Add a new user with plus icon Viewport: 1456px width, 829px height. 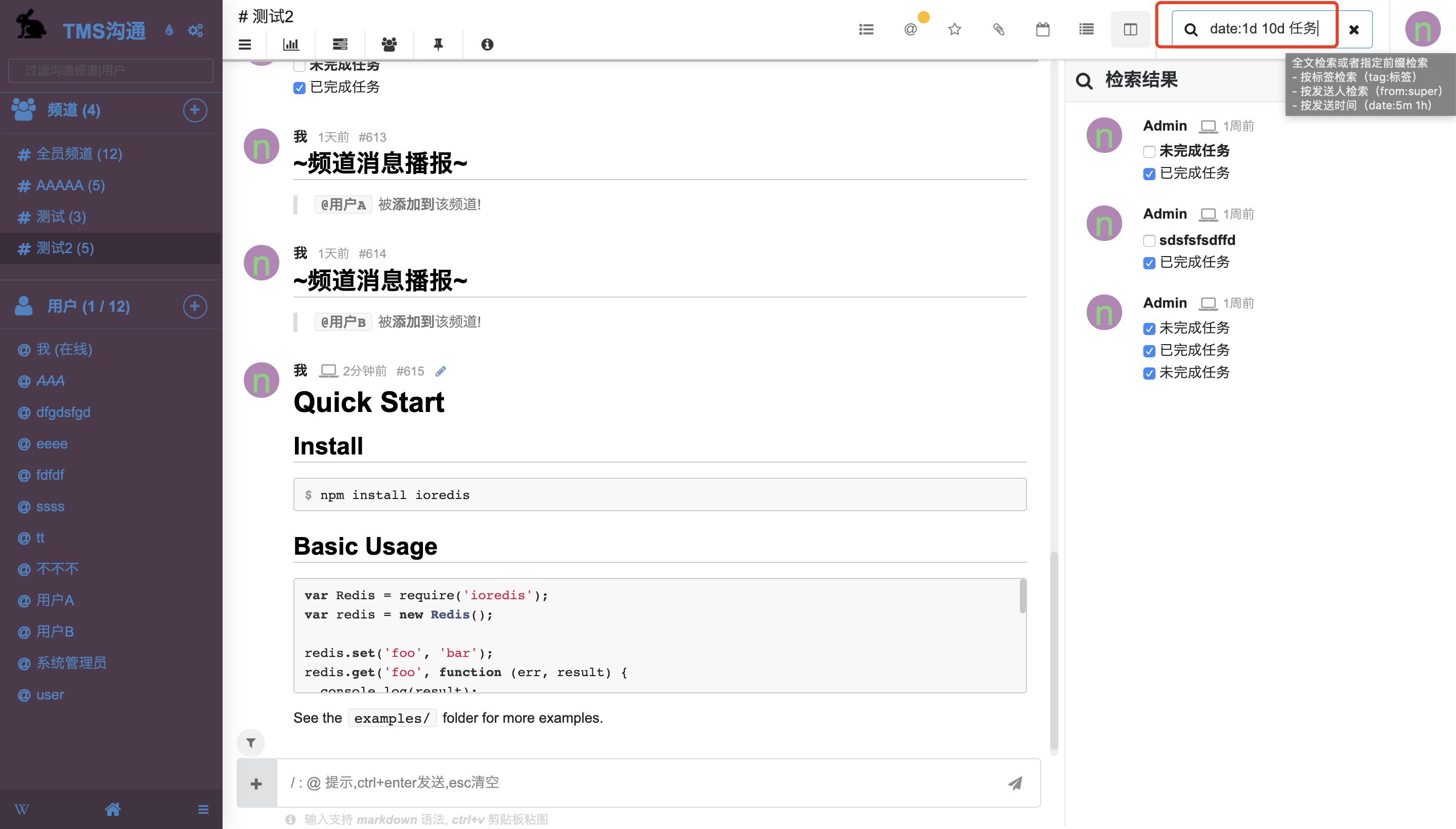tap(195, 306)
